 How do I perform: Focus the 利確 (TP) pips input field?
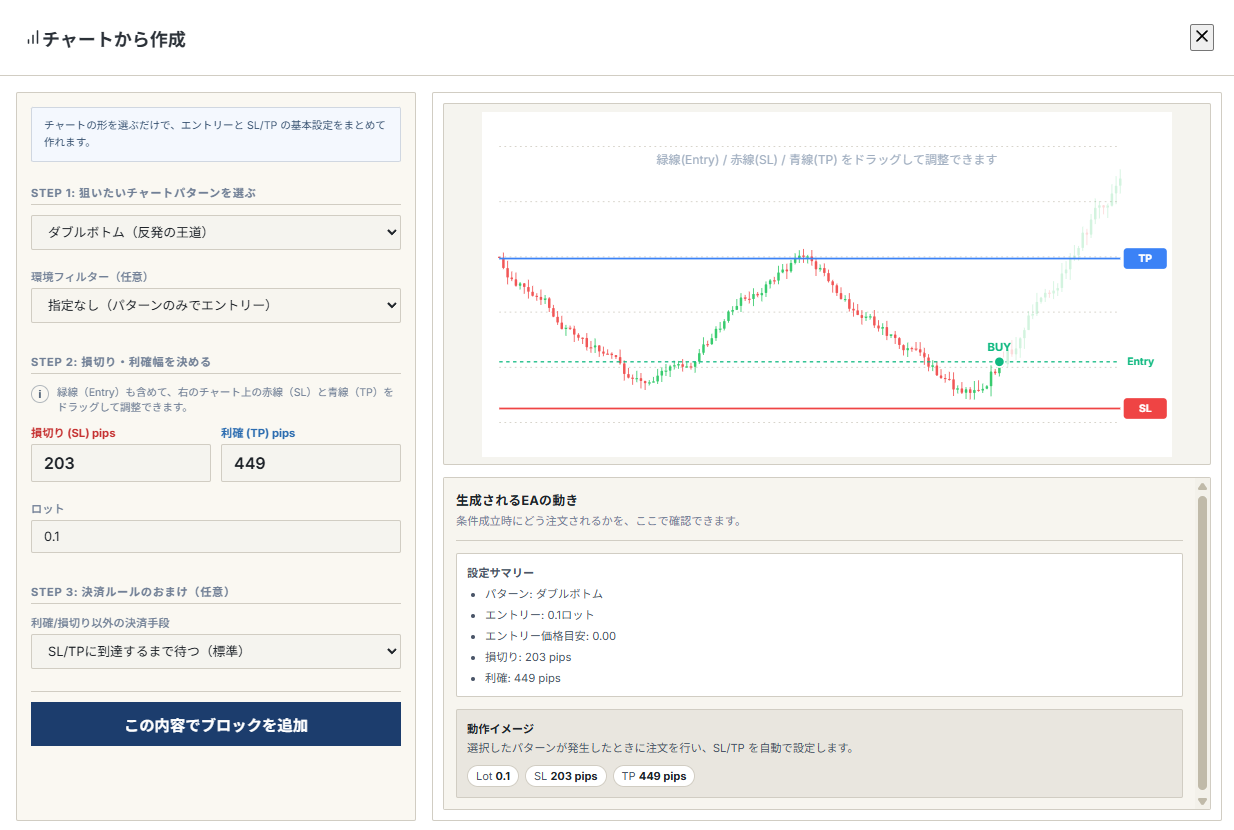click(310, 463)
